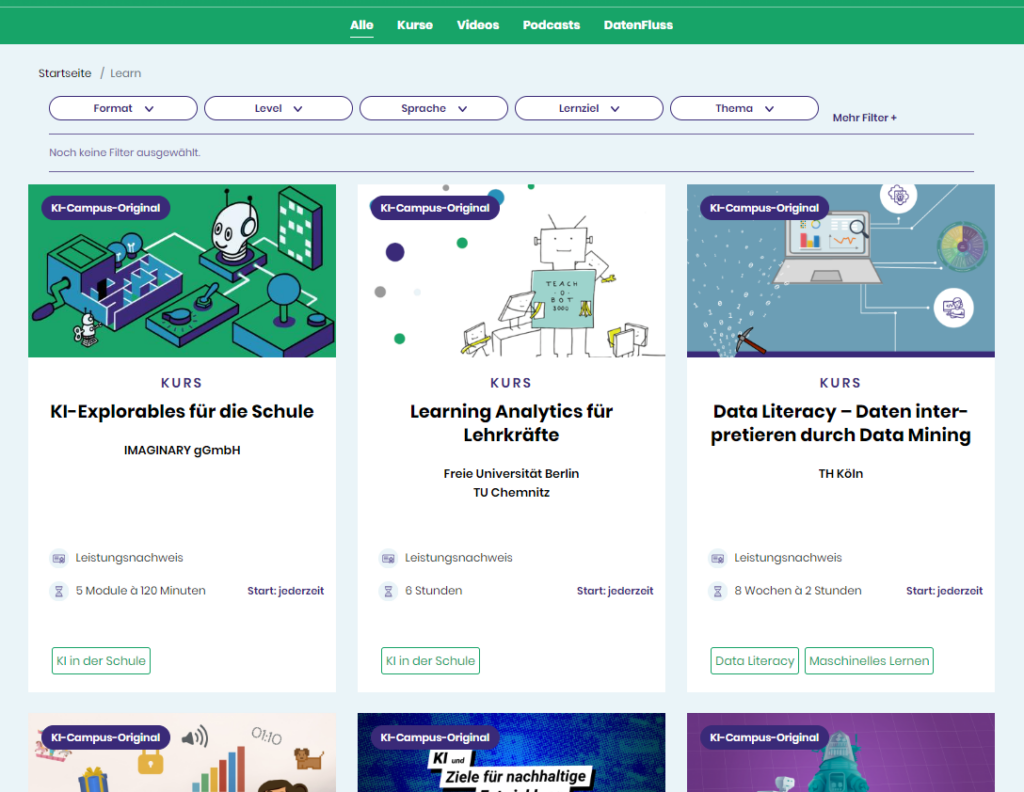
Task: Select the Data Literacy tag button
Action: pyautogui.click(x=755, y=661)
